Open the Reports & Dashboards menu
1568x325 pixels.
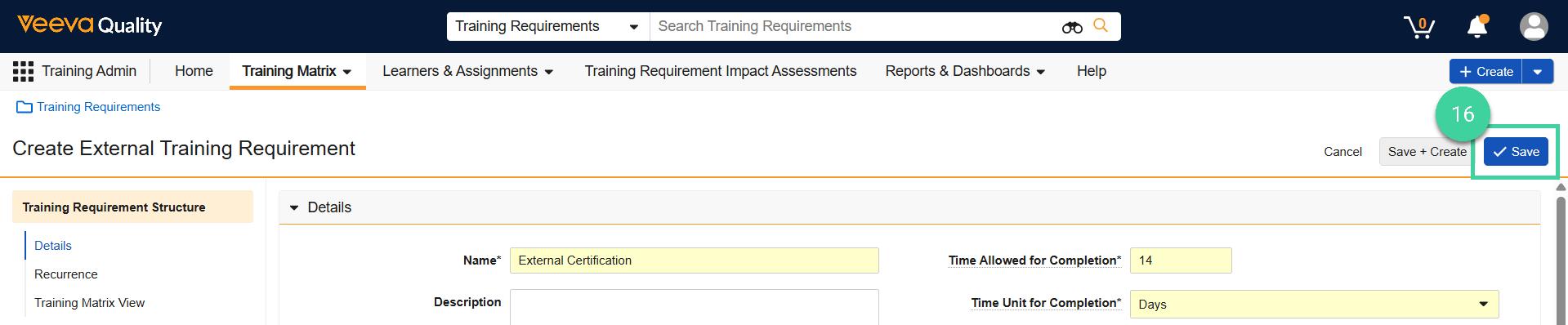[966, 71]
